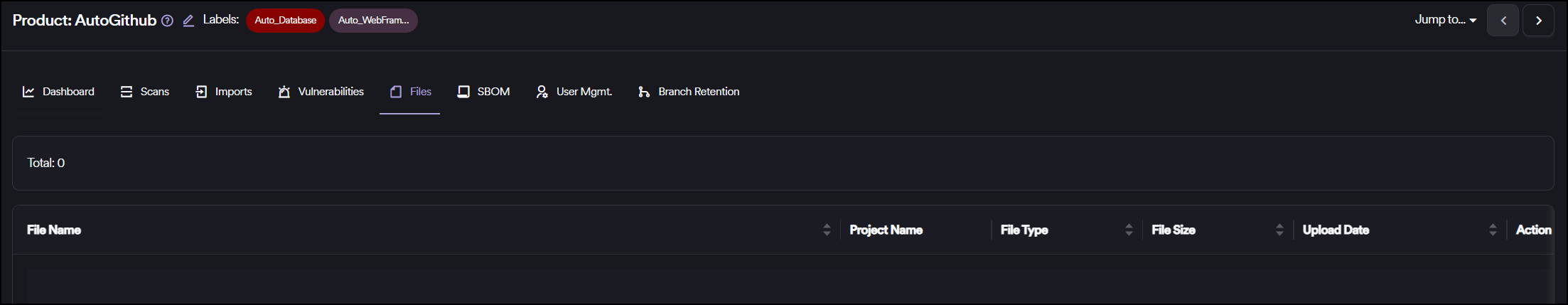Click the help question mark icon beside AutoGithub
This screenshot has height=305, width=1568.
coord(167,21)
